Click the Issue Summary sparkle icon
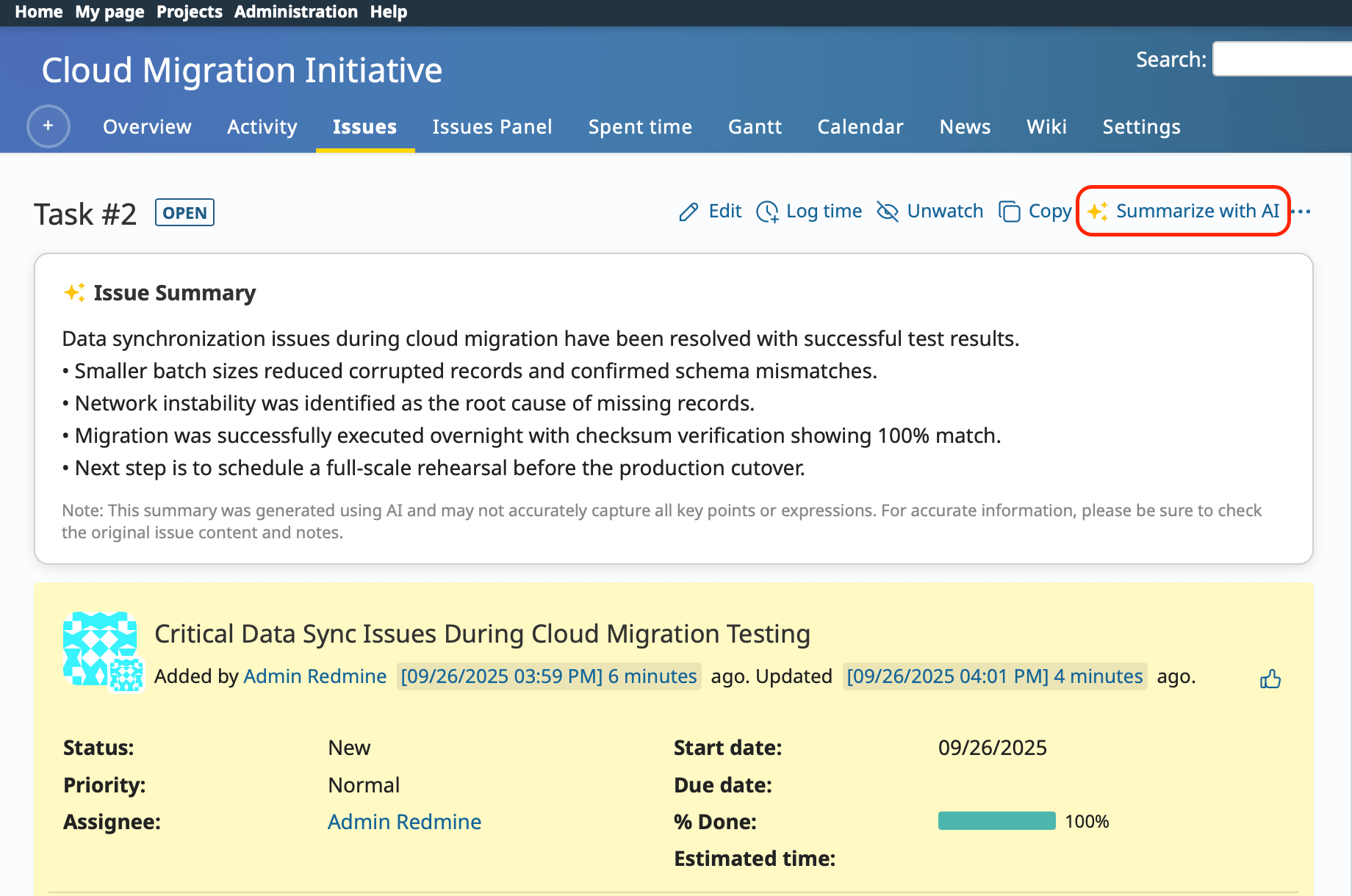 tap(74, 292)
